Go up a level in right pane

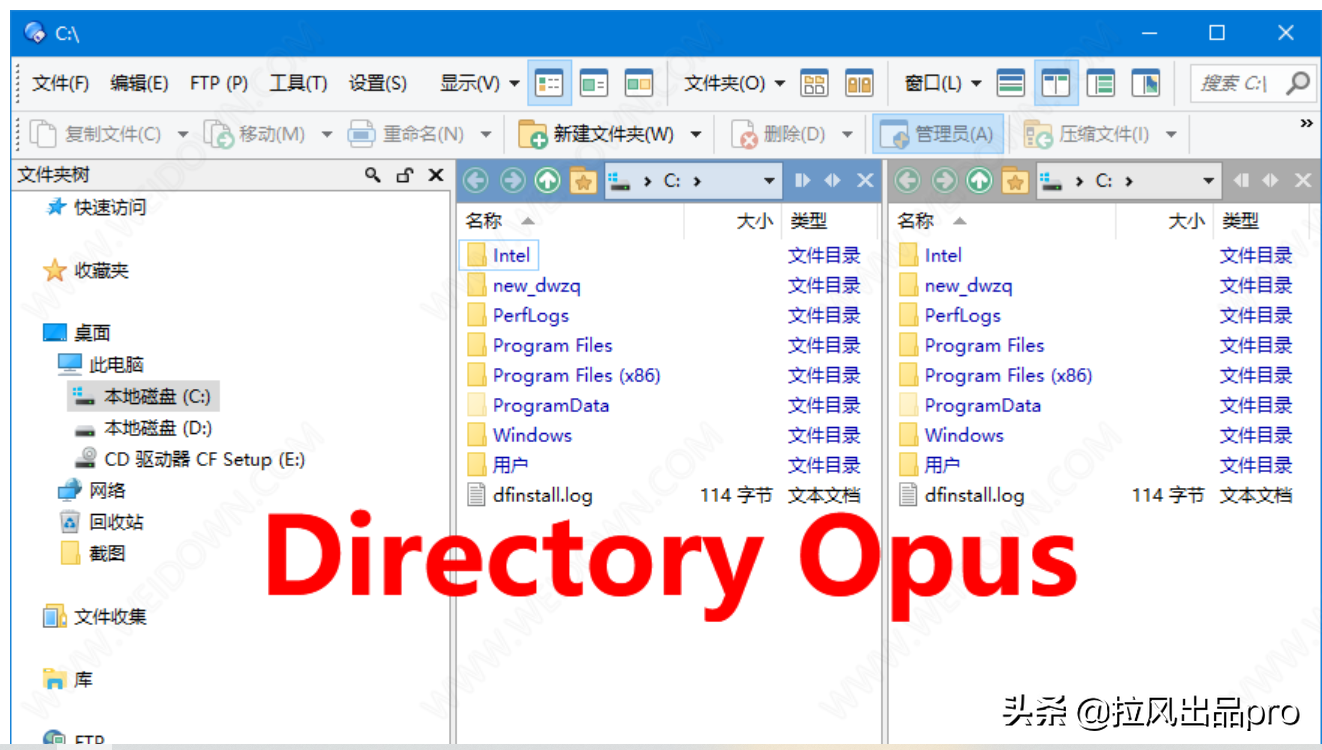point(979,180)
